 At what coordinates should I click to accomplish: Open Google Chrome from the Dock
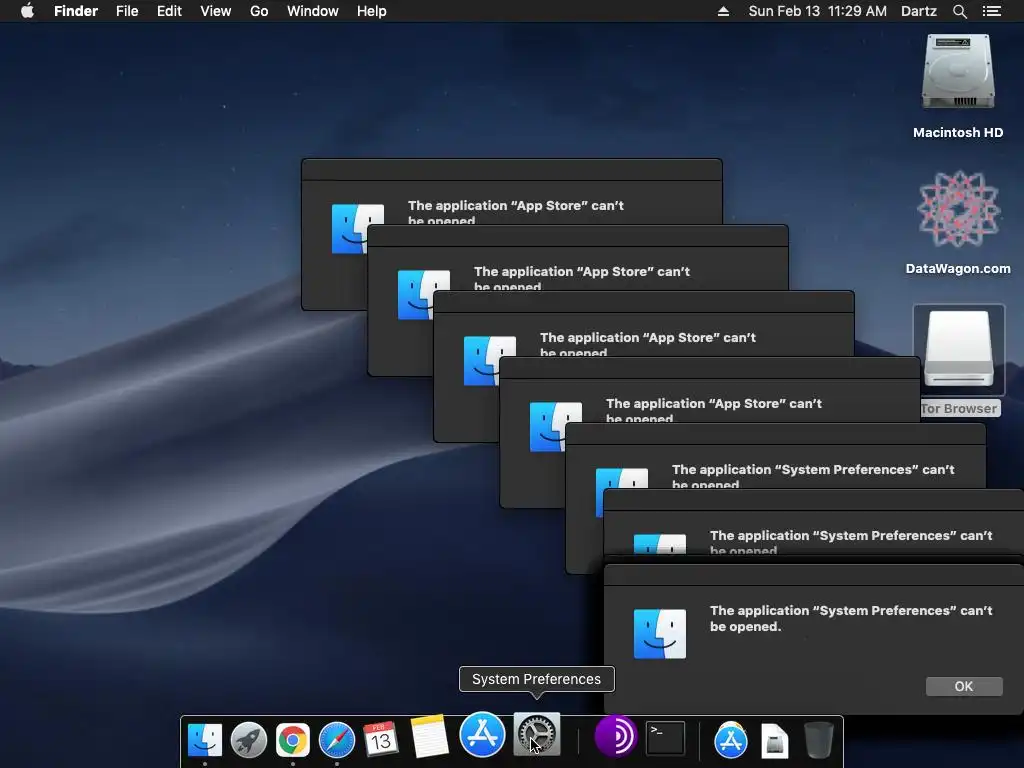click(293, 741)
